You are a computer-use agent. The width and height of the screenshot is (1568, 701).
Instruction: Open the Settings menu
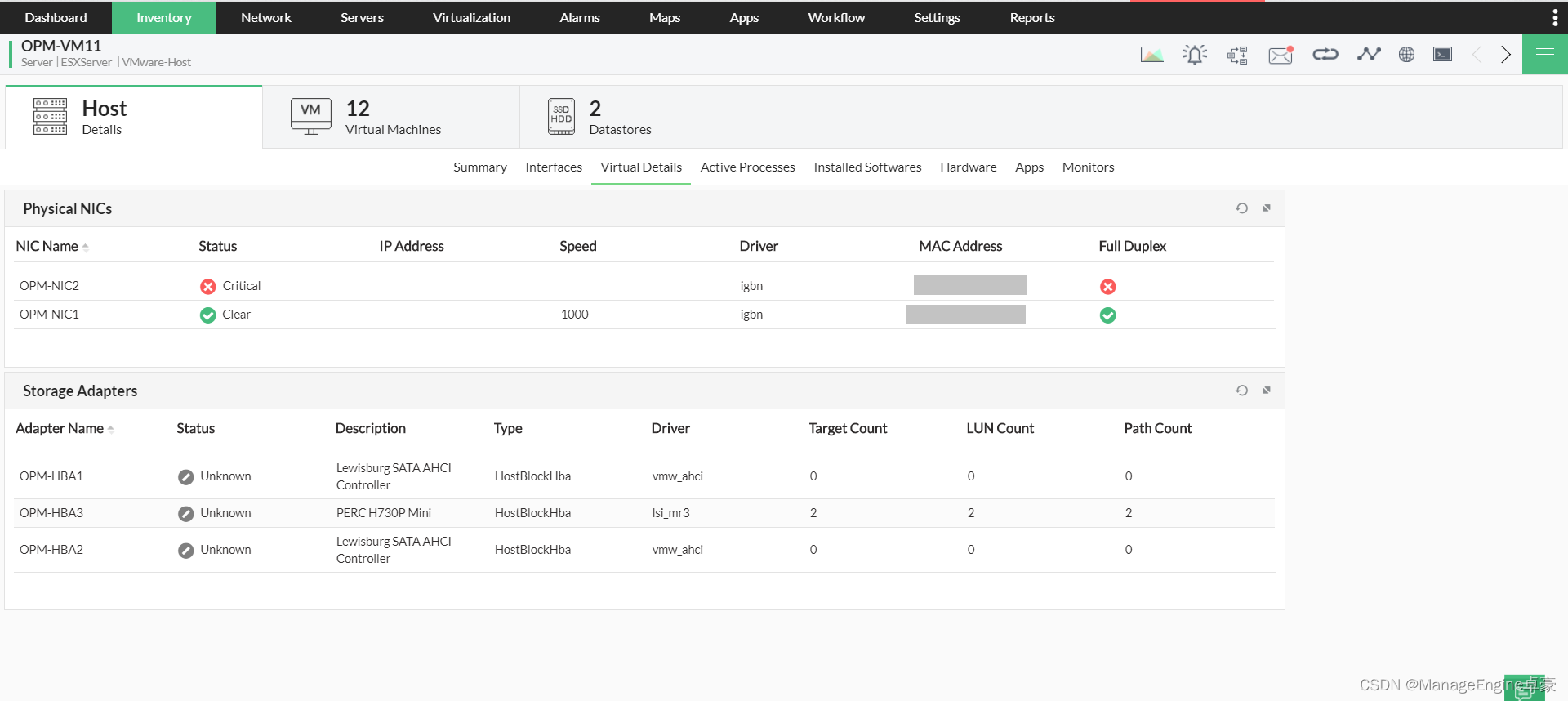coord(937,17)
